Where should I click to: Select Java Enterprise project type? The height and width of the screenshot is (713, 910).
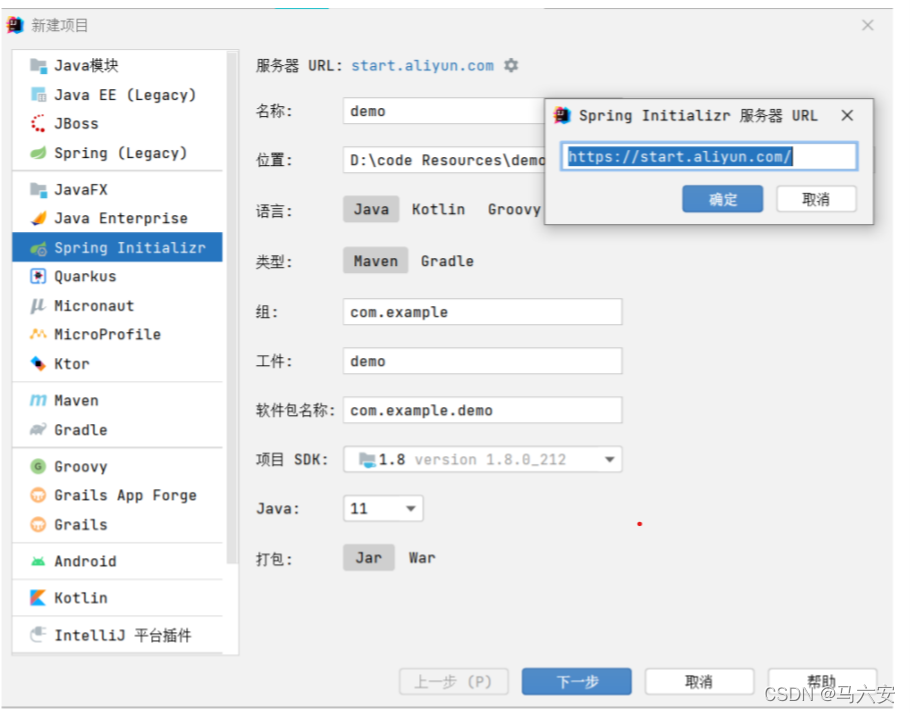coord(117,218)
